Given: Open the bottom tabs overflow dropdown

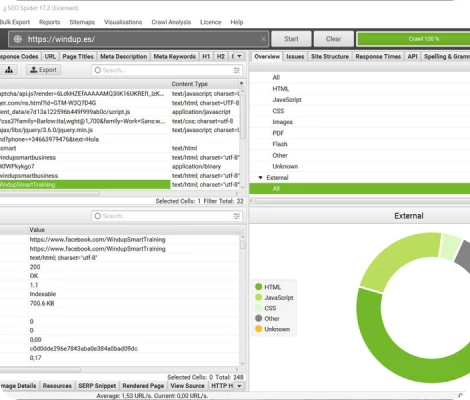Looking at the screenshot, I should point(239,386).
